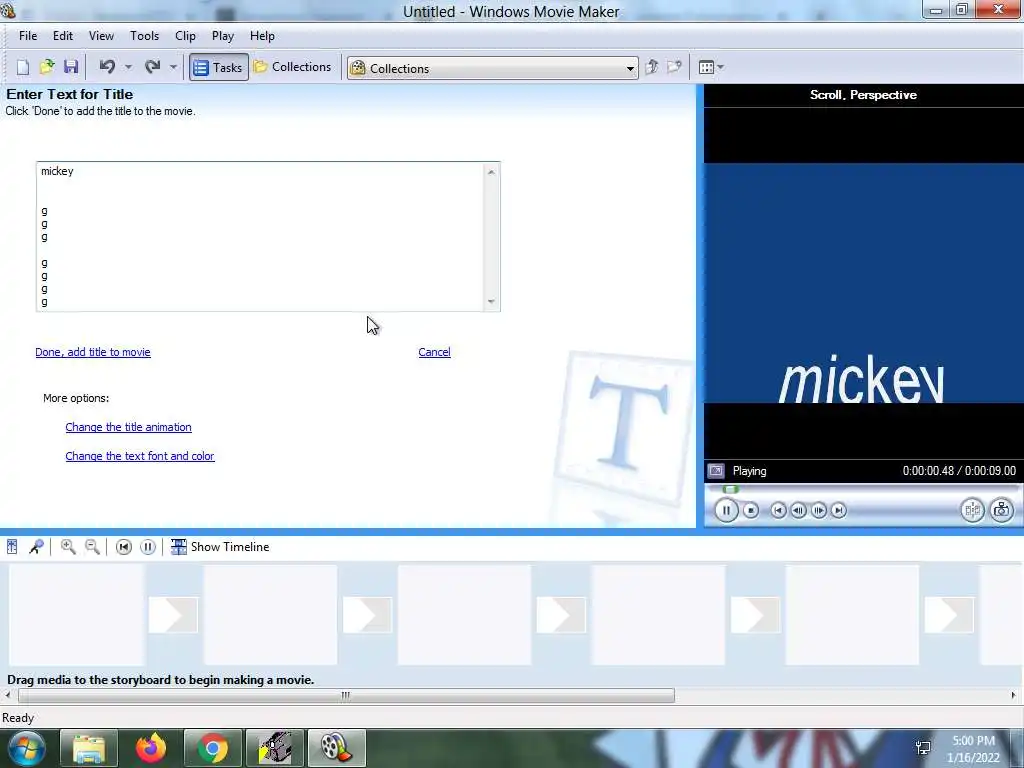
Task: Click the Show Timeline button
Action: 220,547
